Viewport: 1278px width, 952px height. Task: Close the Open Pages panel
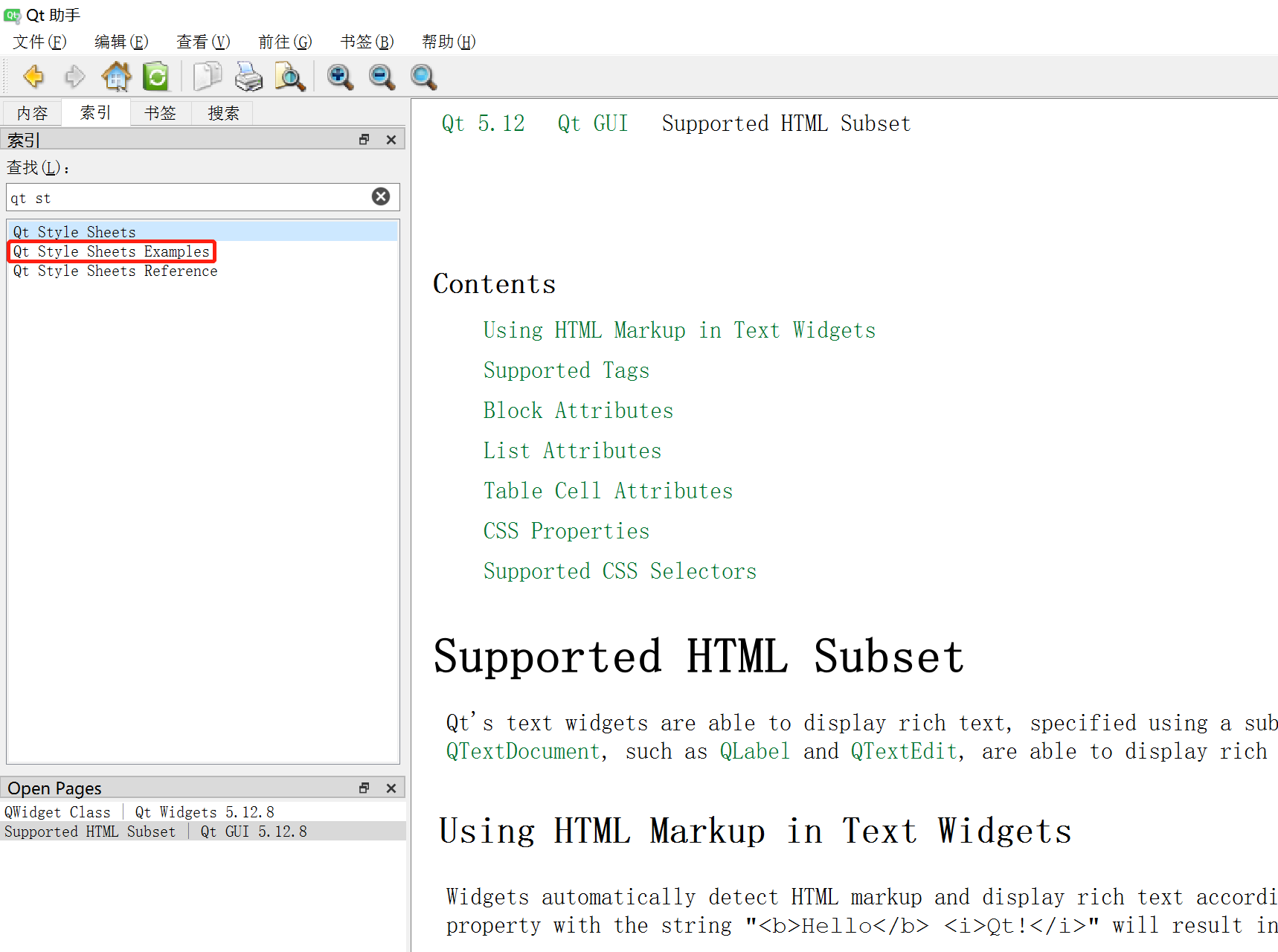(391, 788)
